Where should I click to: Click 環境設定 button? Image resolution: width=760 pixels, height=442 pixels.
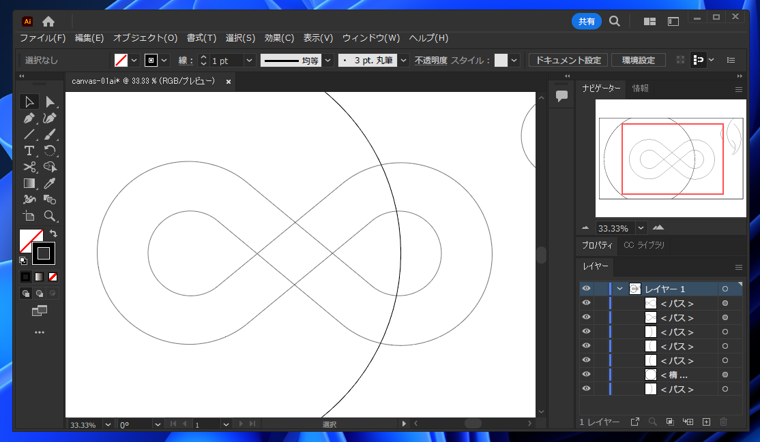coord(638,61)
